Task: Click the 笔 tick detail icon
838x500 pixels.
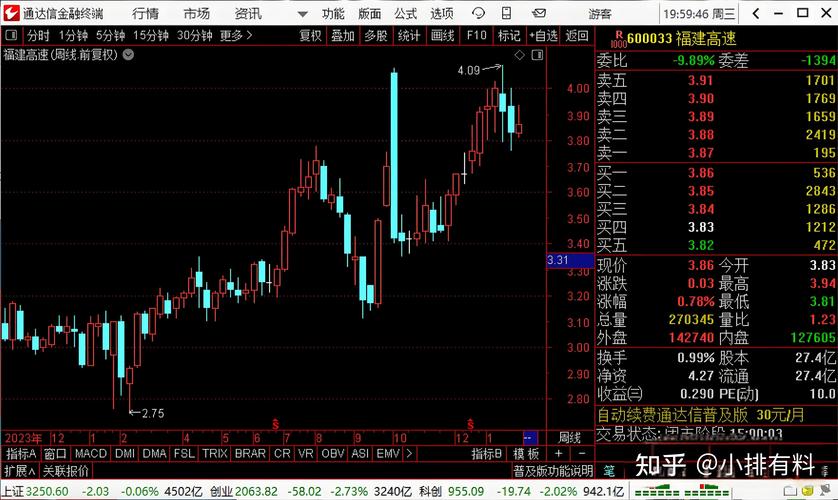Action: (609, 471)
